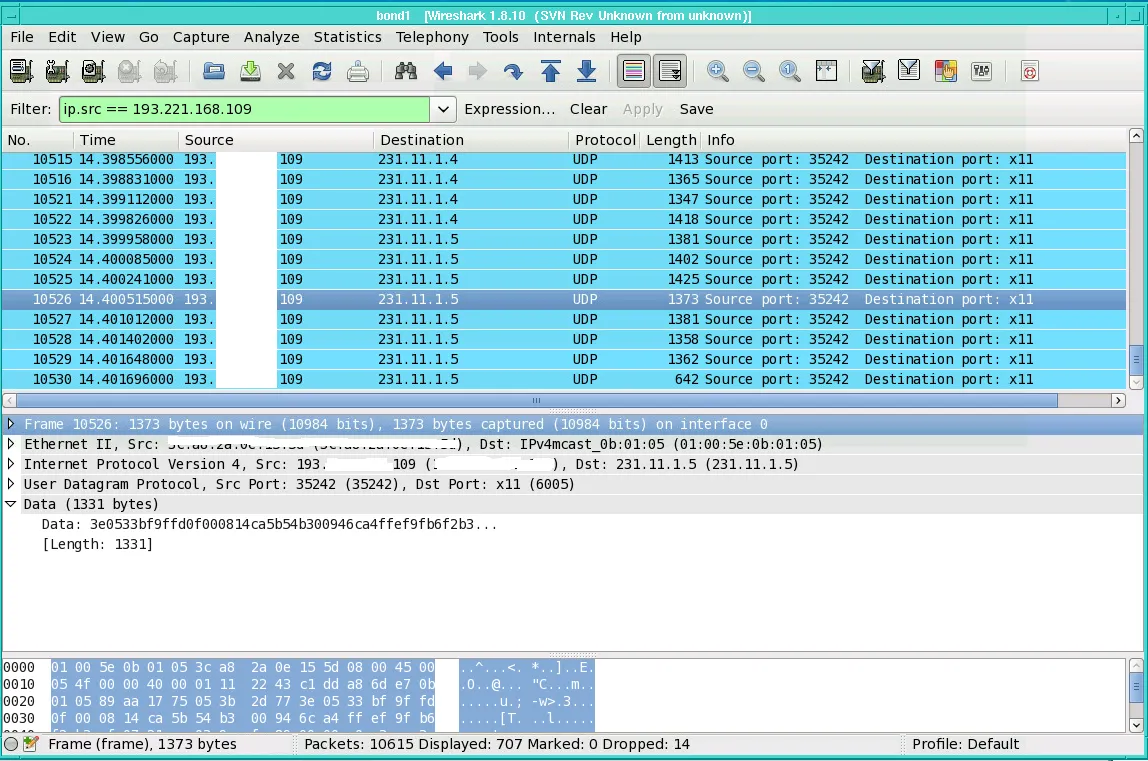Open the View menu
This screenshot has width=1148, height=761.
tap(108, 37)
